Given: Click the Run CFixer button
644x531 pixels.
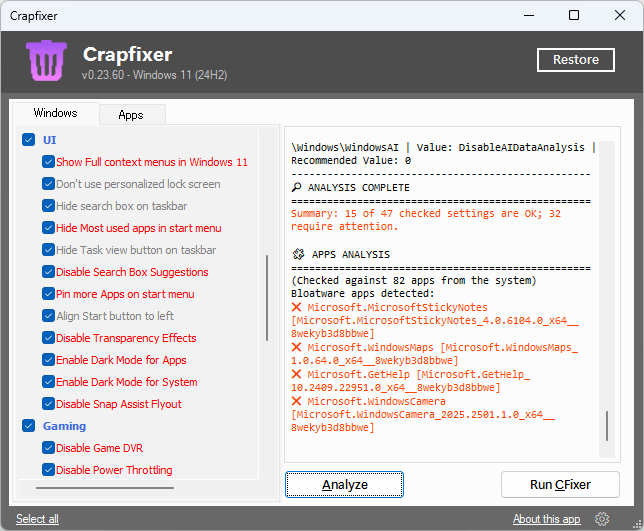Looking at the screenshot, I should click(560, 485).
